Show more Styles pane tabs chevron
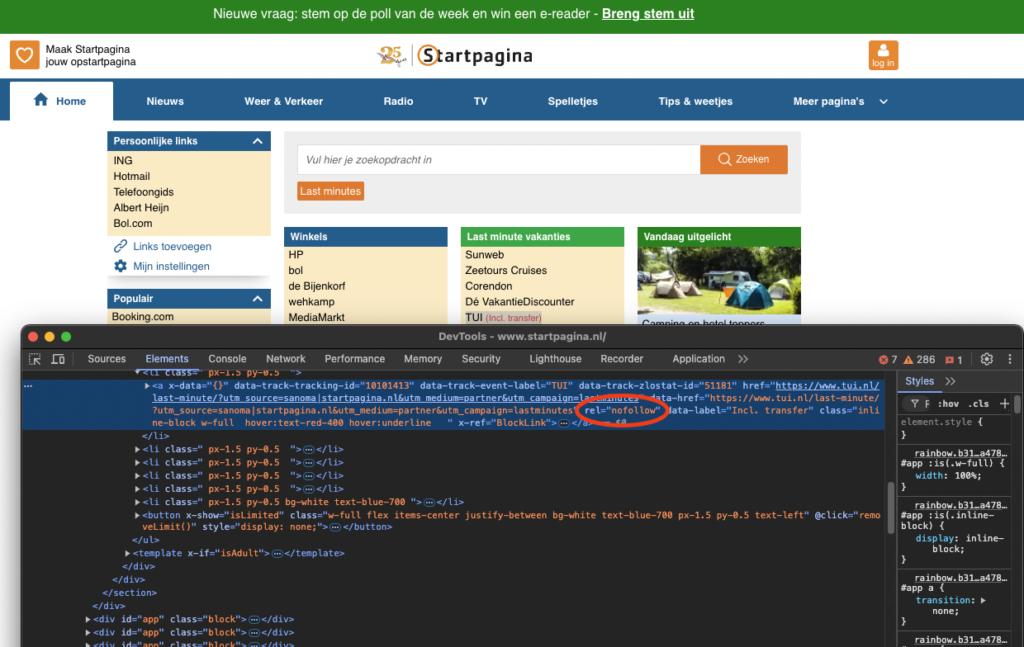 pos(950,381)
